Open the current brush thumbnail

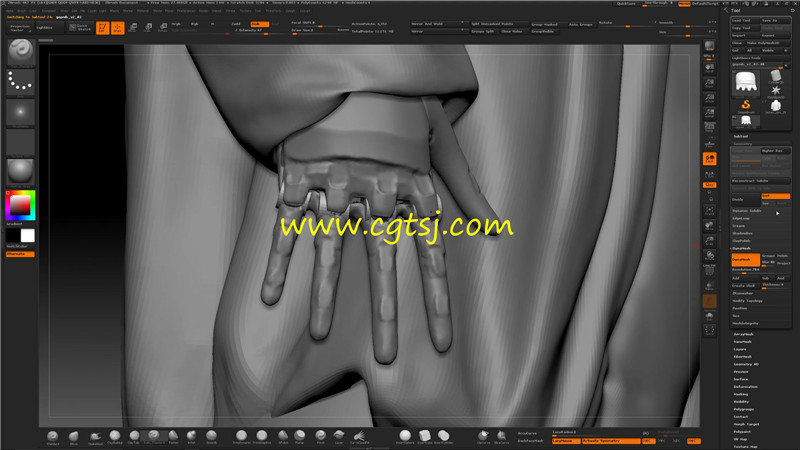pyautogui.click(x=20, y=53)
